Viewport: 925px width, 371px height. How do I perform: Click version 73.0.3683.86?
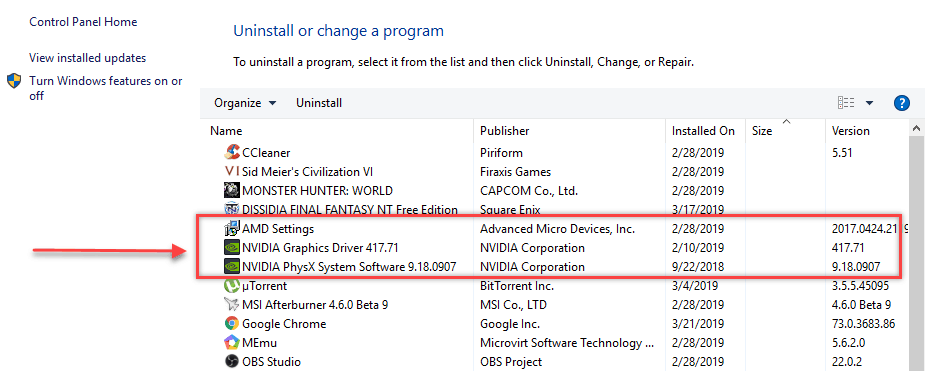[864, 323]
